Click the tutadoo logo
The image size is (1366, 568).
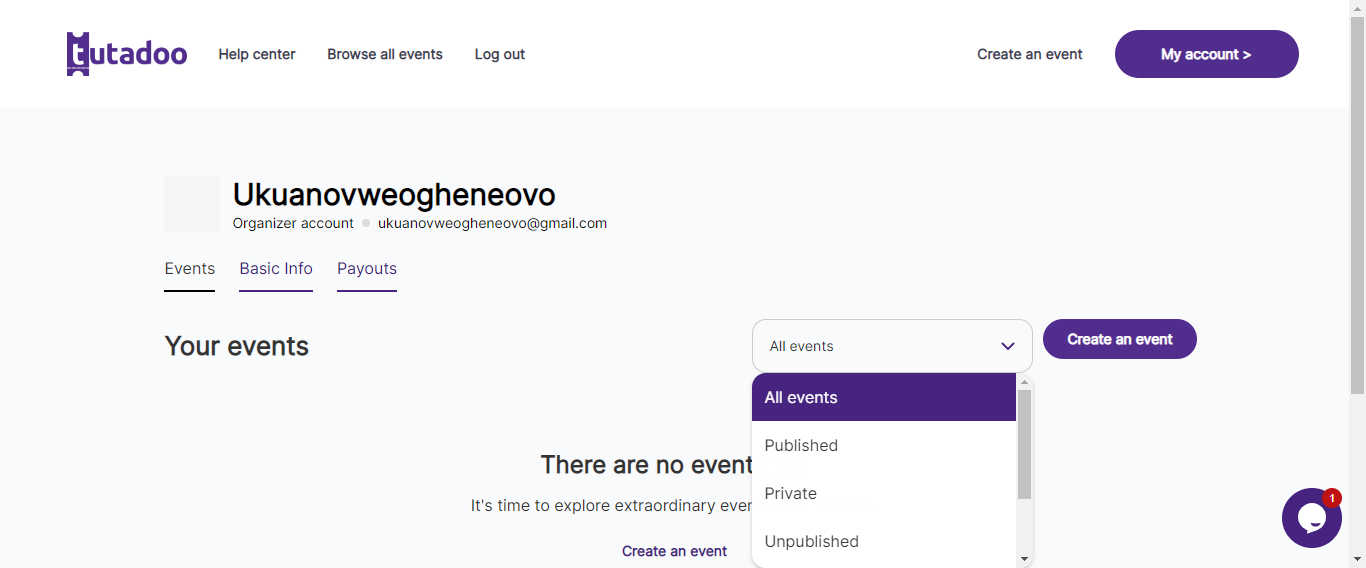click(x=127, y=54)
